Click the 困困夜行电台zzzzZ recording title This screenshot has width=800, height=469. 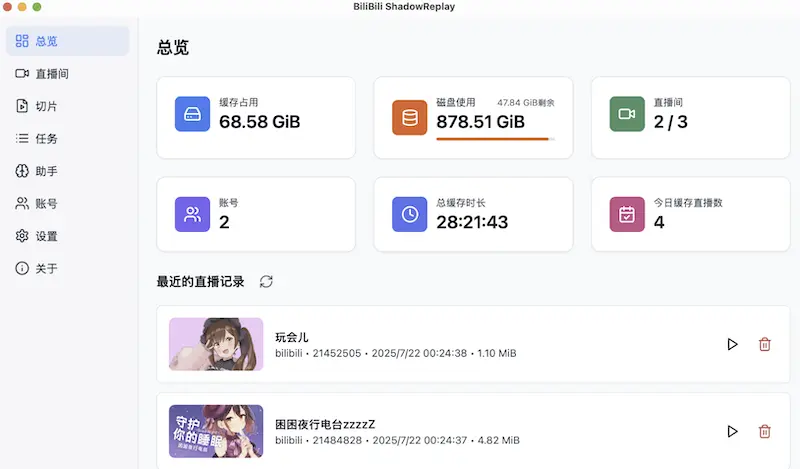click(x=325, y=424)
